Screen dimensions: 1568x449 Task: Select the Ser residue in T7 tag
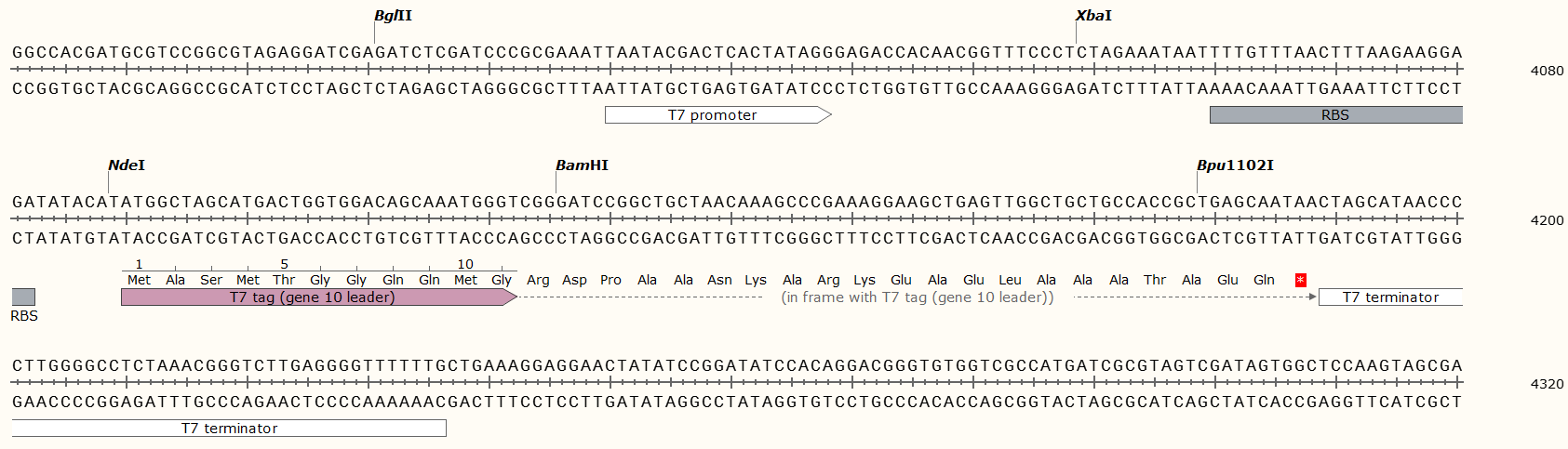click(211, 280)
